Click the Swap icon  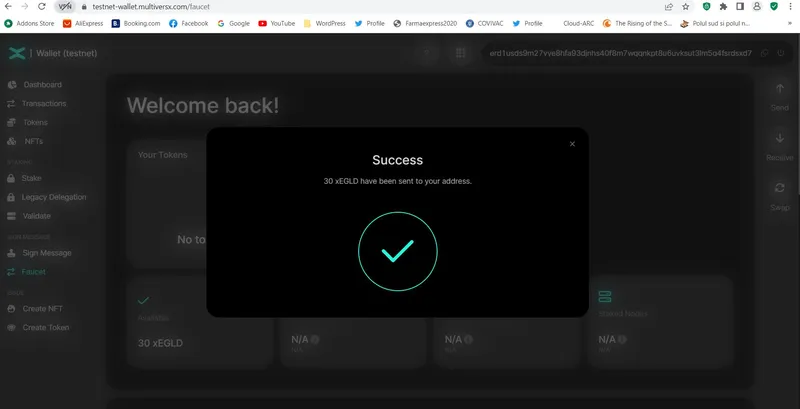(780, 188)
